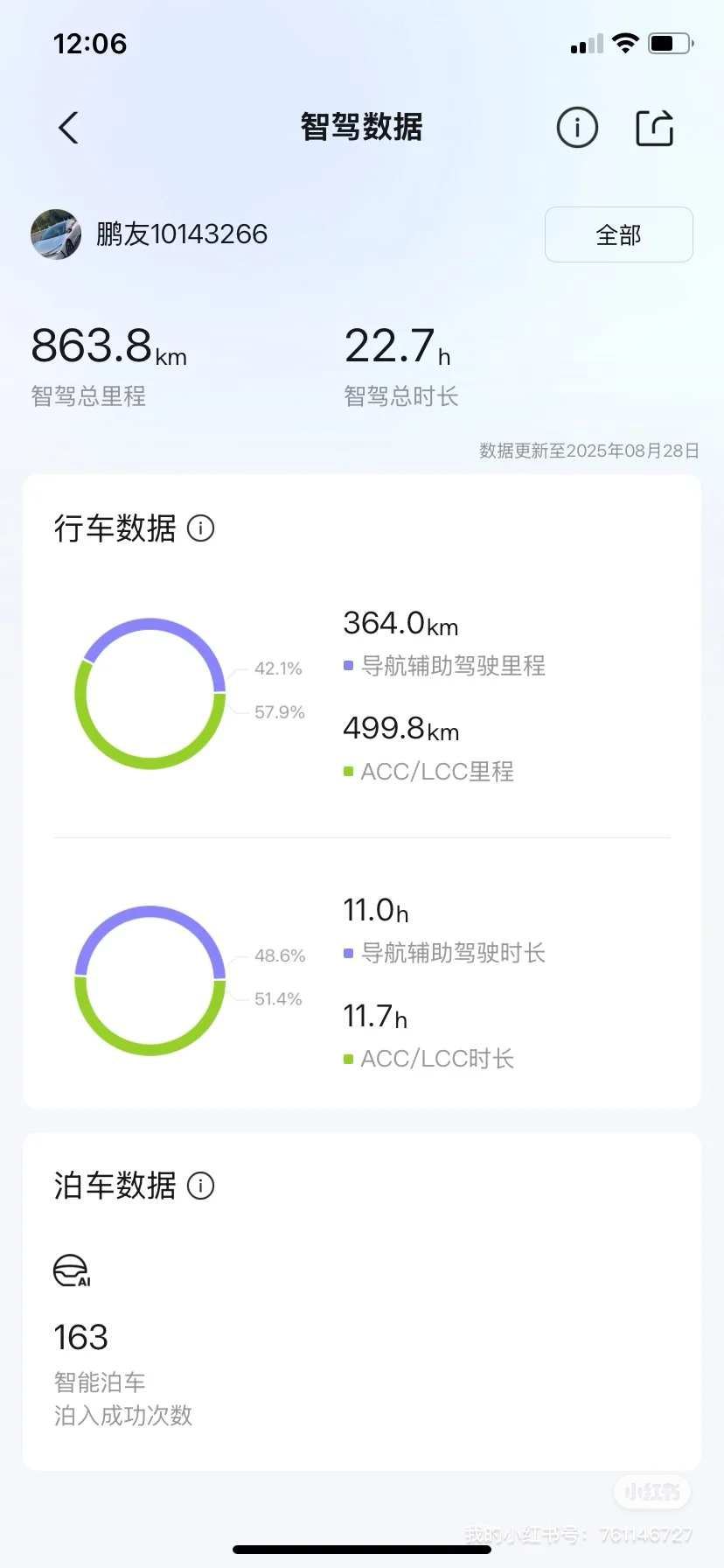Tap purple swatch for 导航辅助驾驶里程
The width and height of the screenshot is (724, 1568).
(348, 666)
